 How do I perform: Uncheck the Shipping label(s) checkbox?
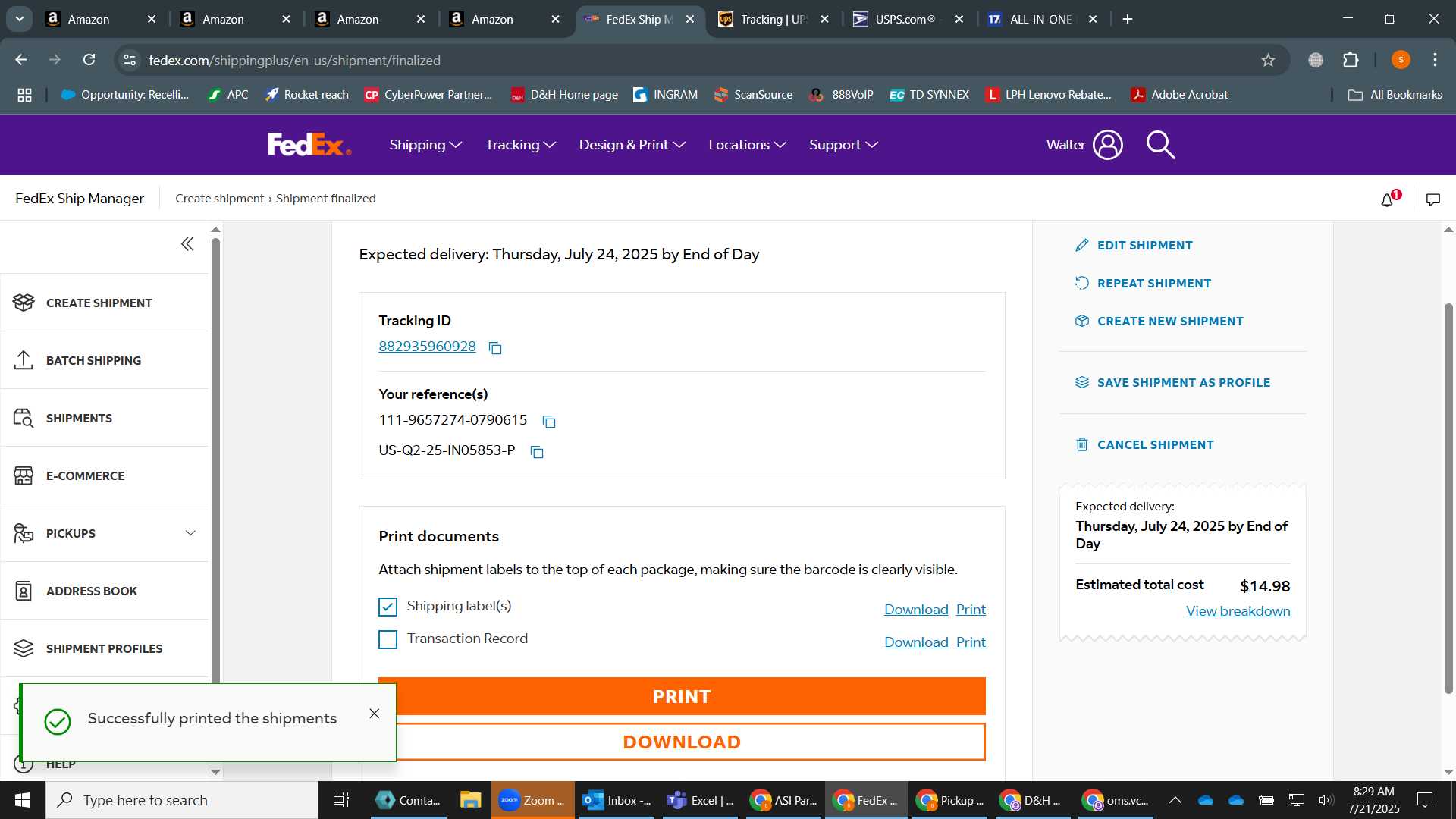coord(388,607)
